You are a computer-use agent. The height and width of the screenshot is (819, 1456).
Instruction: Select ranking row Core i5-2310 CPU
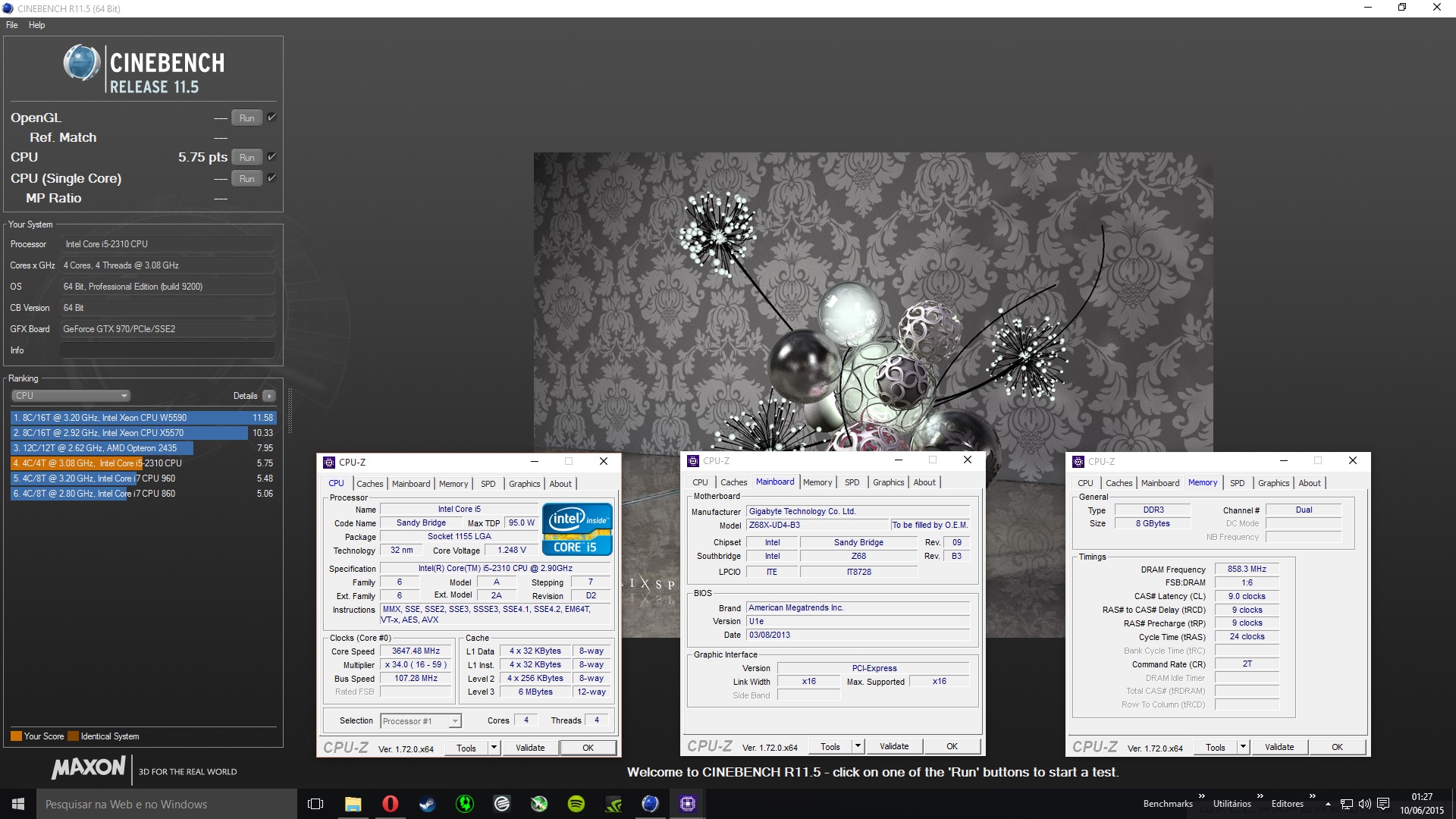(143, 463)
